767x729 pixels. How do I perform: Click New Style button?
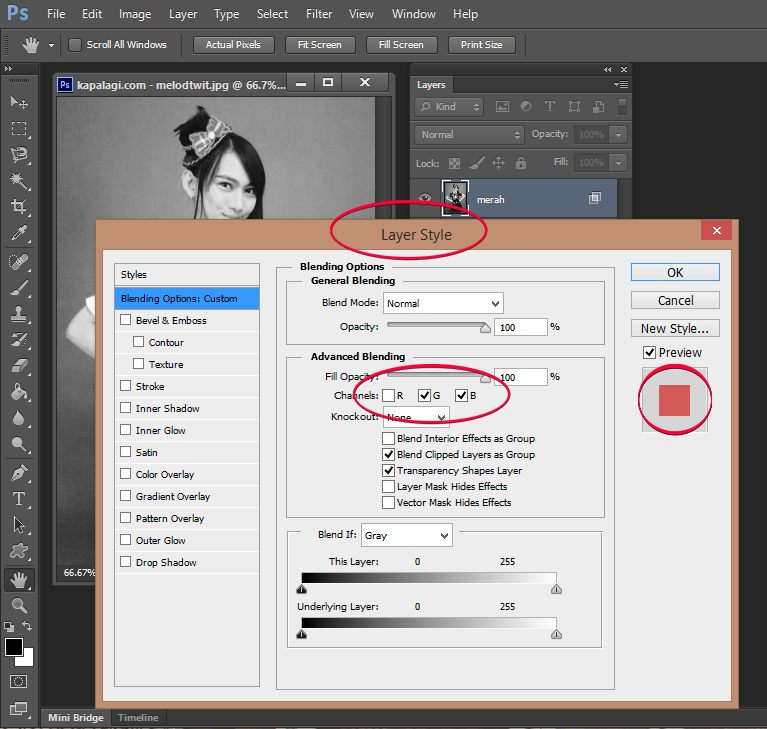[x=675, y=328]
